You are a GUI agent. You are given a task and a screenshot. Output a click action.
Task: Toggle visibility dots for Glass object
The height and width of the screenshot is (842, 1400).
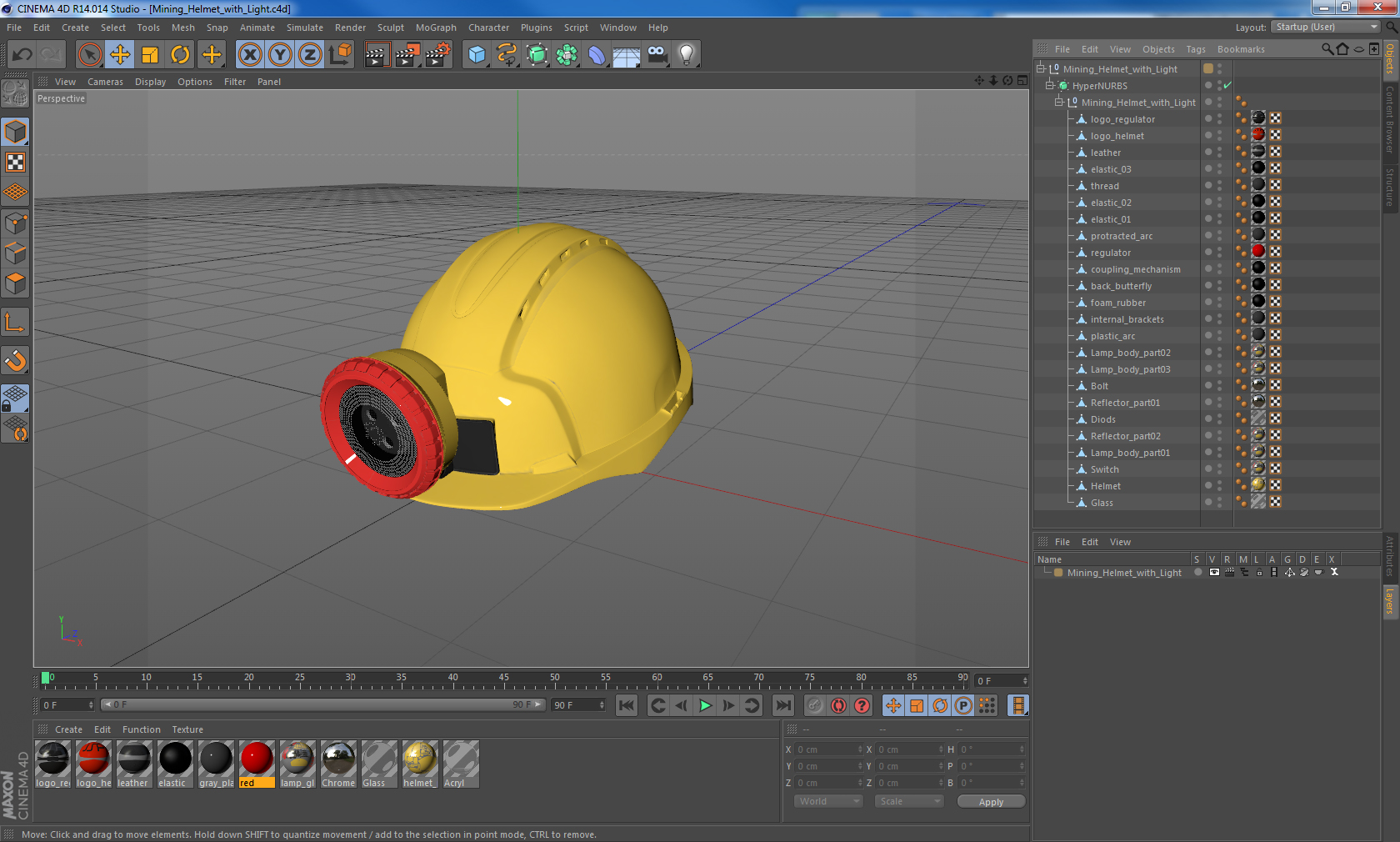(x=1219, y=502)
